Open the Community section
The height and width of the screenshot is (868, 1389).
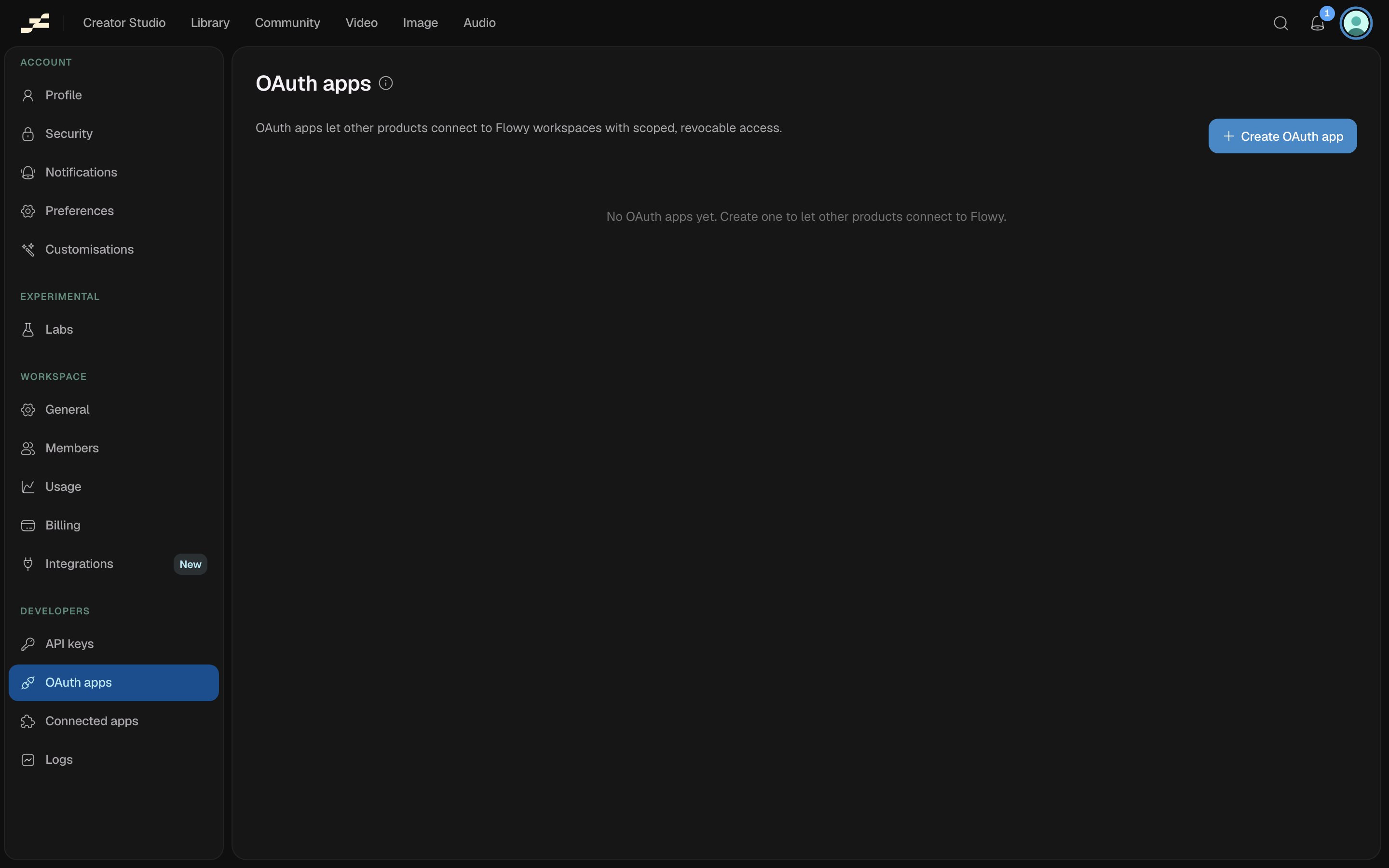(x=287, y=23)
